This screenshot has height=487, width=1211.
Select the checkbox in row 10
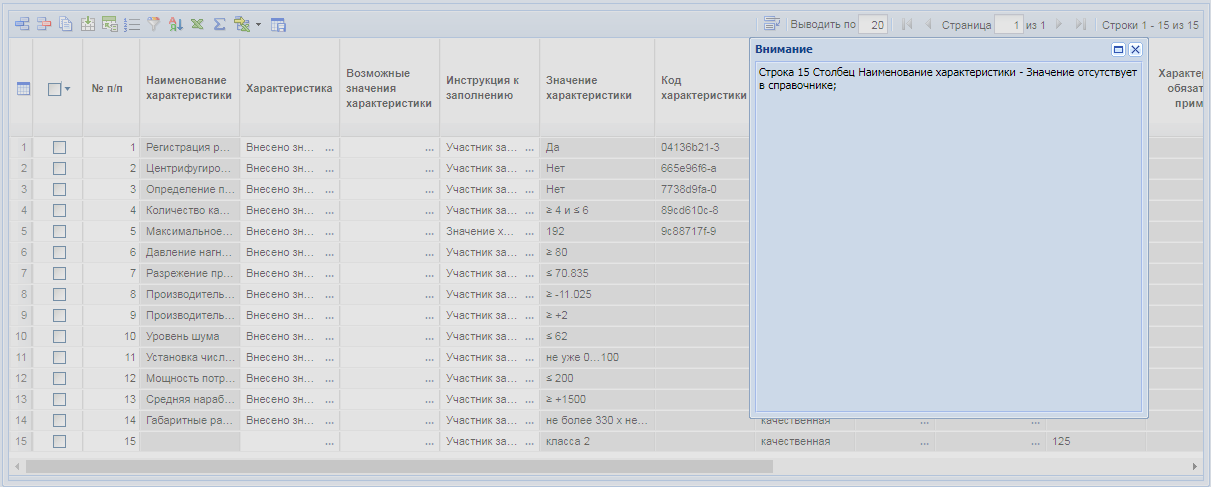[x=59, y=336]
